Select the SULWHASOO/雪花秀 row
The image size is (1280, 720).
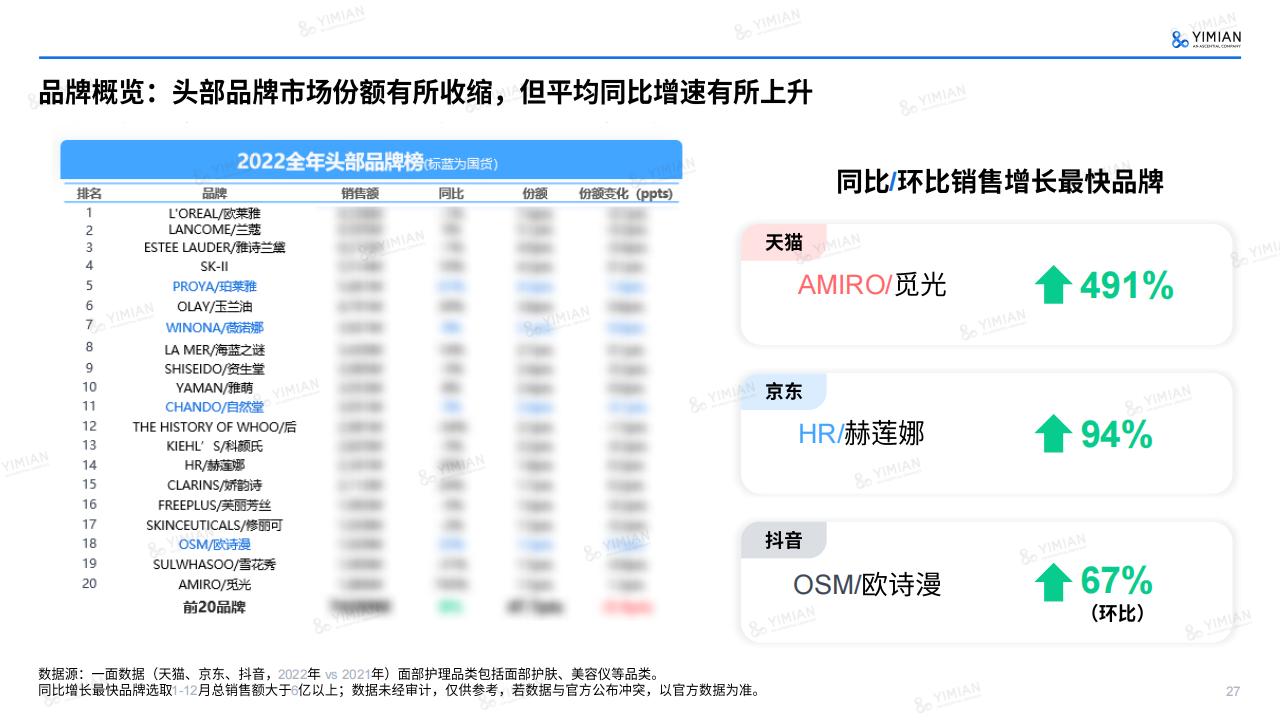(370, 564)
